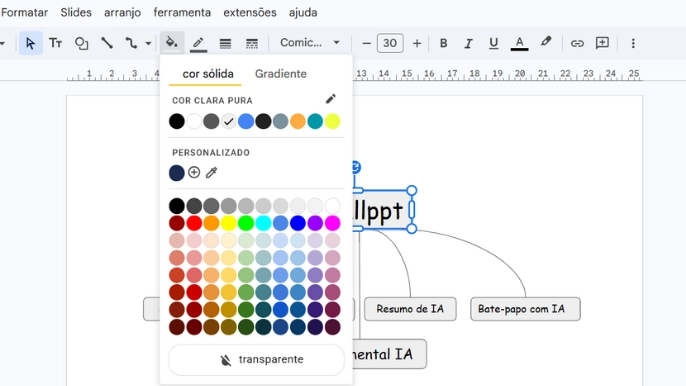Select cyan in the color grid
This screenshot has height=386, width=686.
263,223
